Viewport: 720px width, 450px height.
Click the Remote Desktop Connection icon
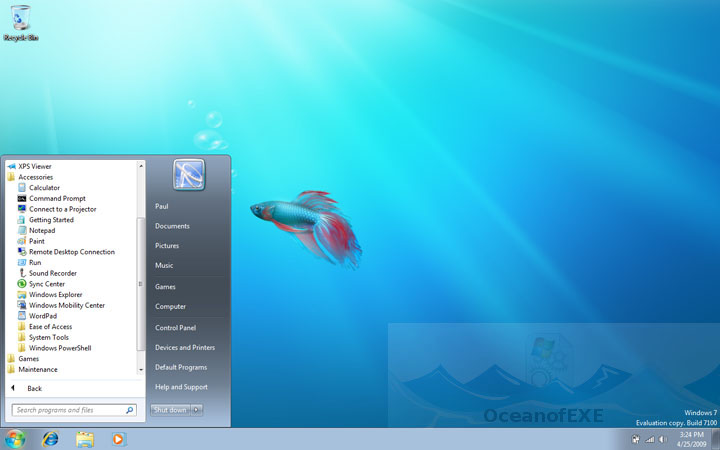(x=22, y=252)
